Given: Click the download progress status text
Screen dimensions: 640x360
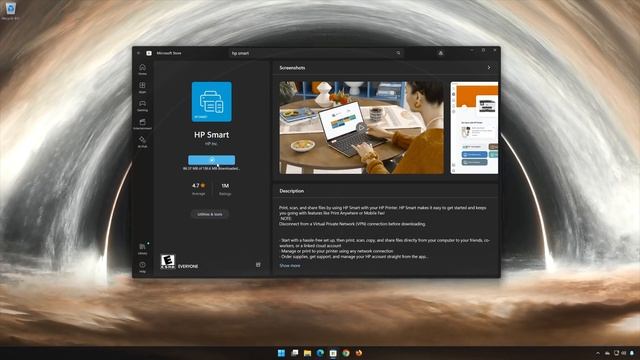Looking at the screenshot, I should pos(211,168).
